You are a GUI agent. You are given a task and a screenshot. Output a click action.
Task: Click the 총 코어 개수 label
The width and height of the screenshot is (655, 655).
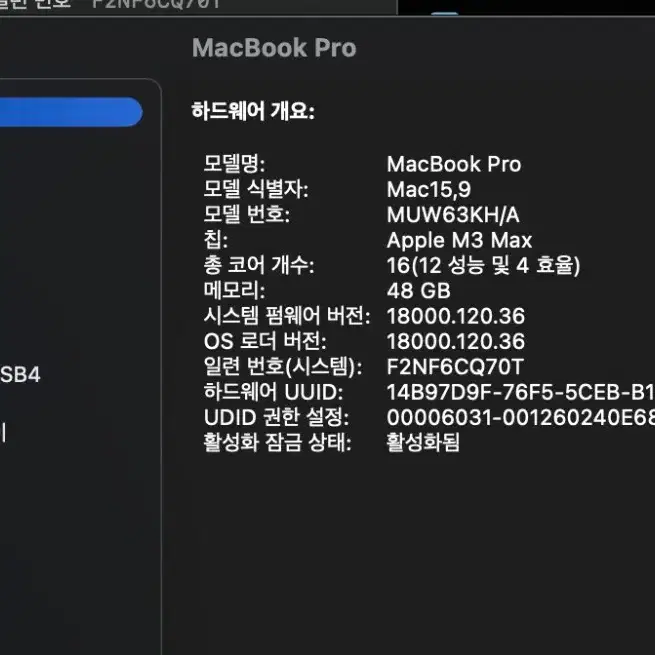(259, 265)
